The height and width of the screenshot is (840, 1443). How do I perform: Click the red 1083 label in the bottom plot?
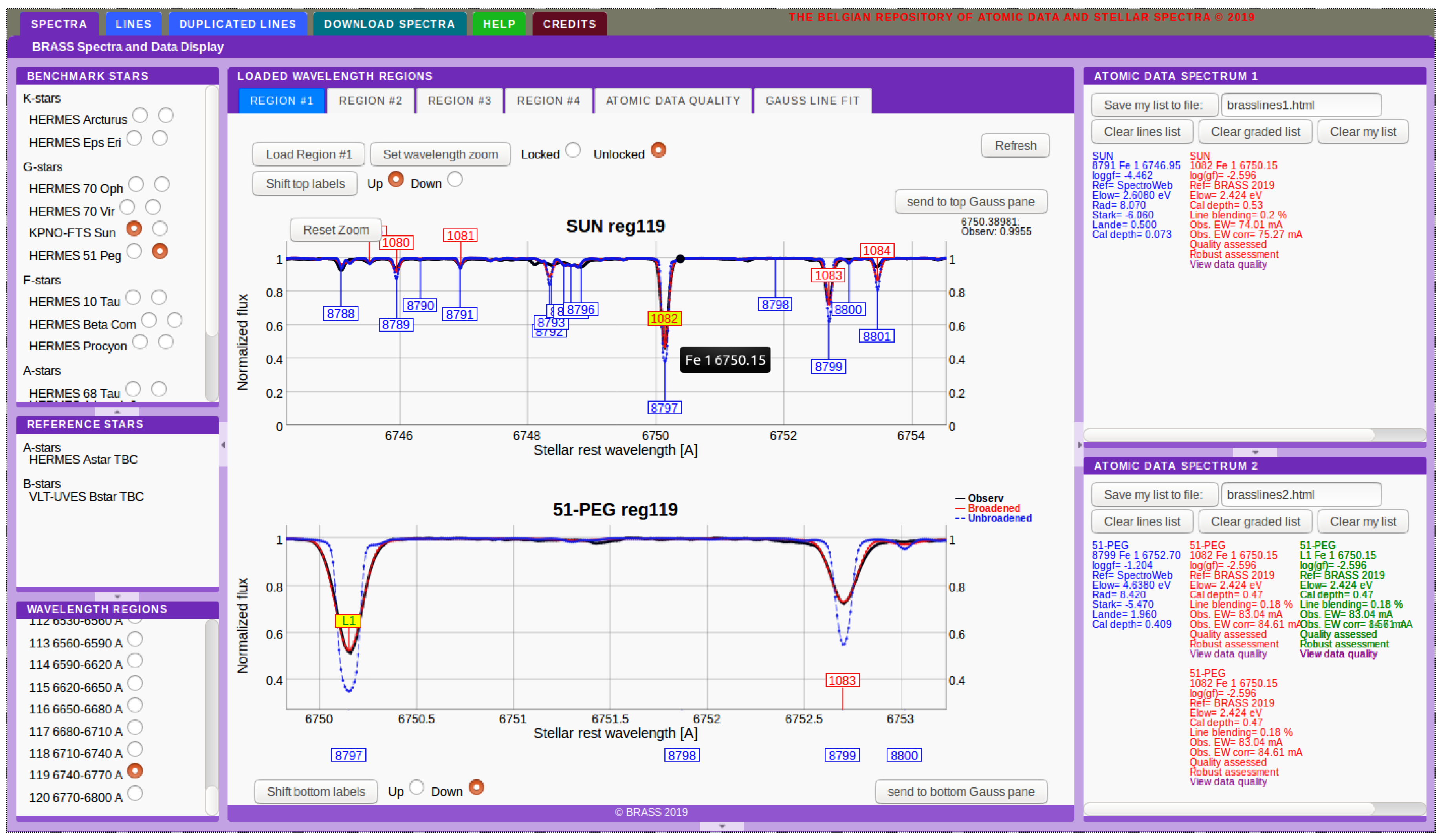pyautogui.click(x=842, y=680)
